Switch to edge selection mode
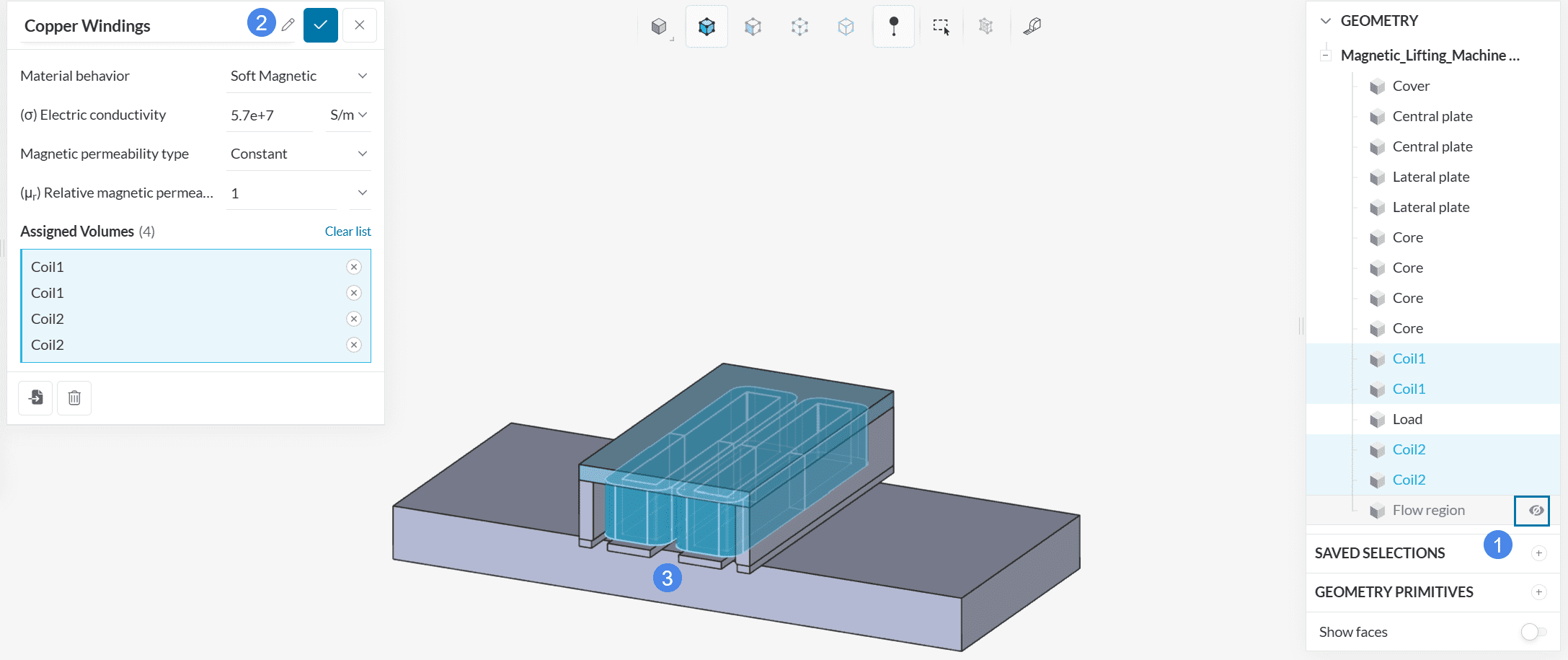Viewport: 1568px width, 660px height. (799, 27)
